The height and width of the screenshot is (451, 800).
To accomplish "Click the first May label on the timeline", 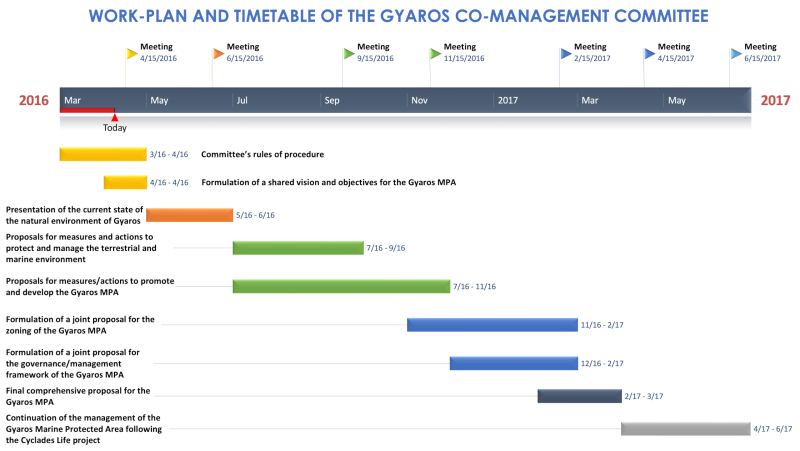I will (x=159, y=101).
